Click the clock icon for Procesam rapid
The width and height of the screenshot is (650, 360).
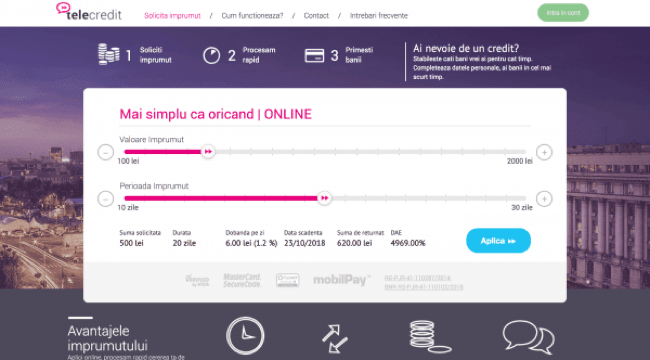211,56
